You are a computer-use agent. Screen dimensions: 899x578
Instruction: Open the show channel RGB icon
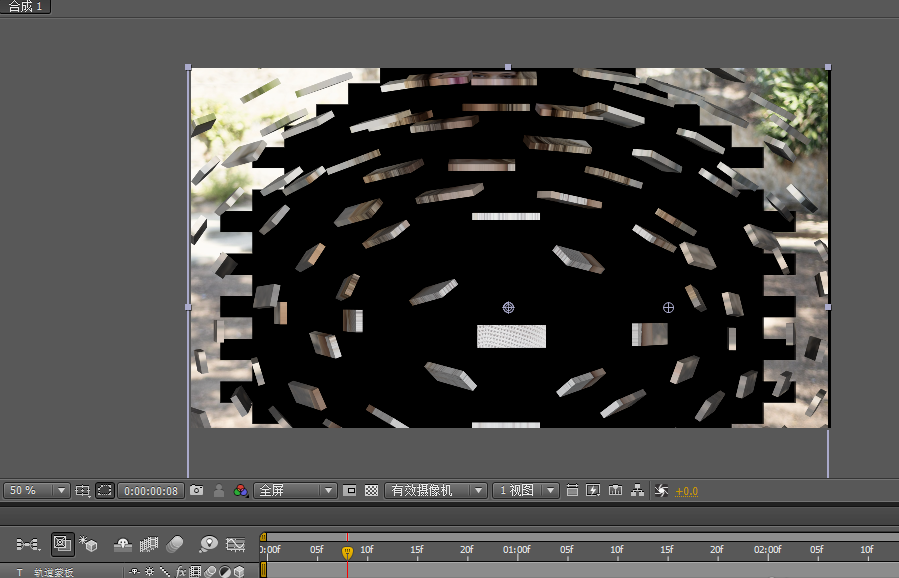coord(239,491)
